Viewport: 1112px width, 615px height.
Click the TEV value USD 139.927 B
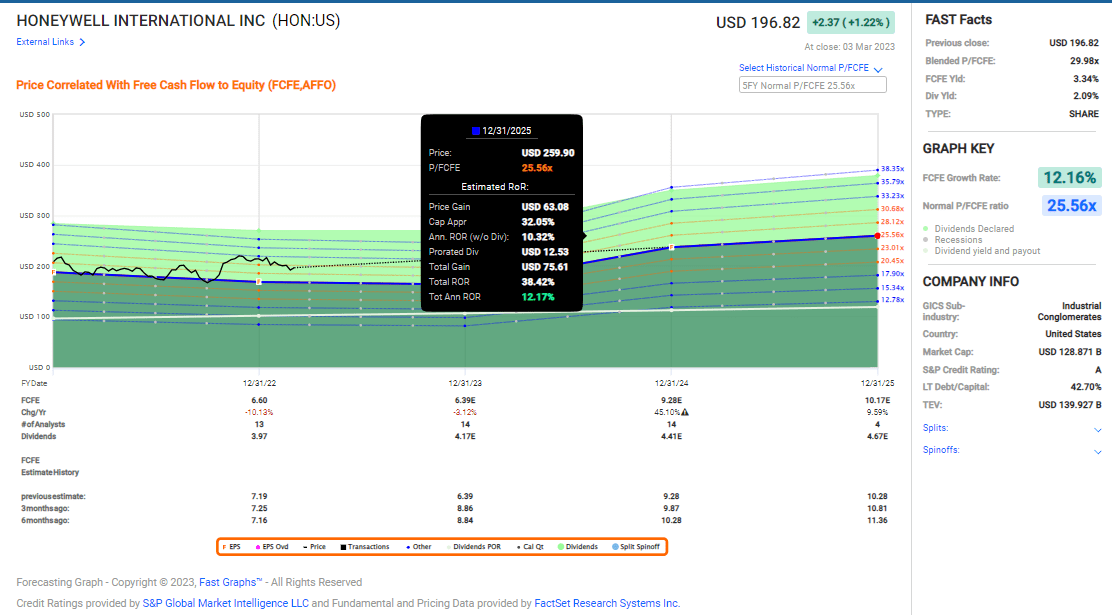click(x=1070, y=405)
